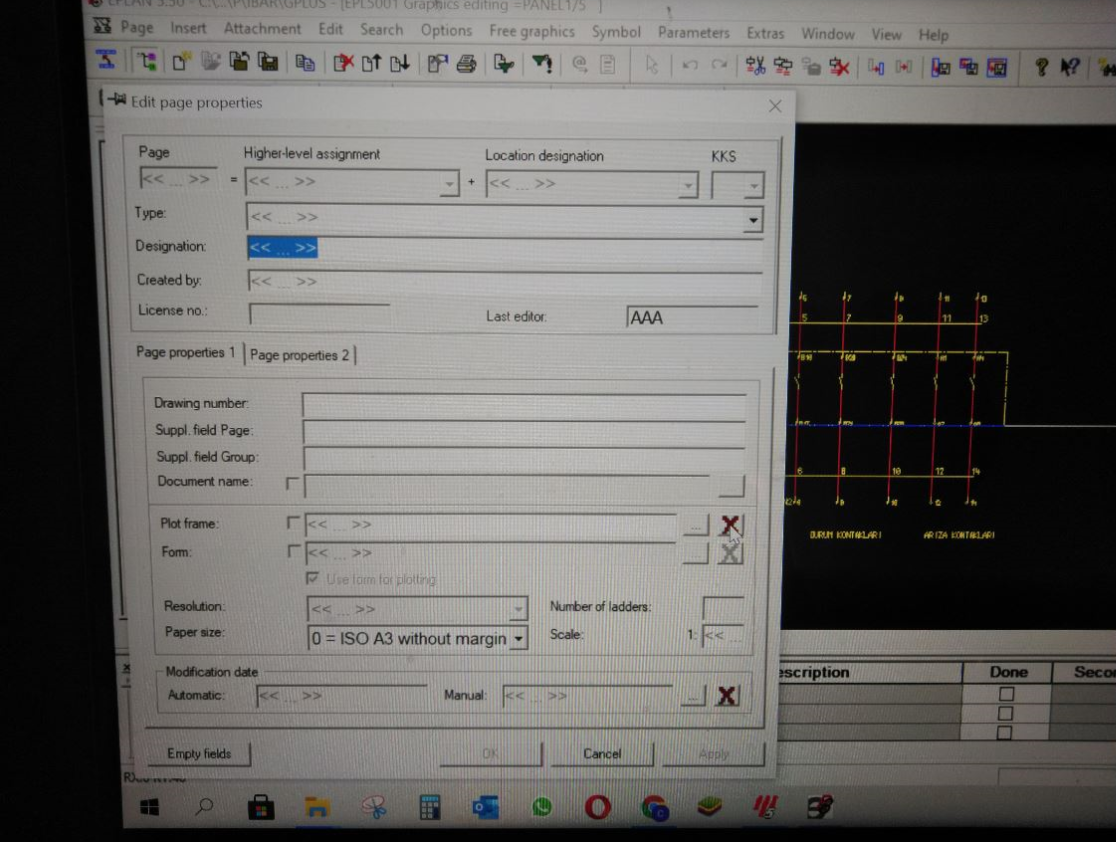Switch to the Page properties 2 tab
This screenshot has height=842, width=1116.
(300, 354)
